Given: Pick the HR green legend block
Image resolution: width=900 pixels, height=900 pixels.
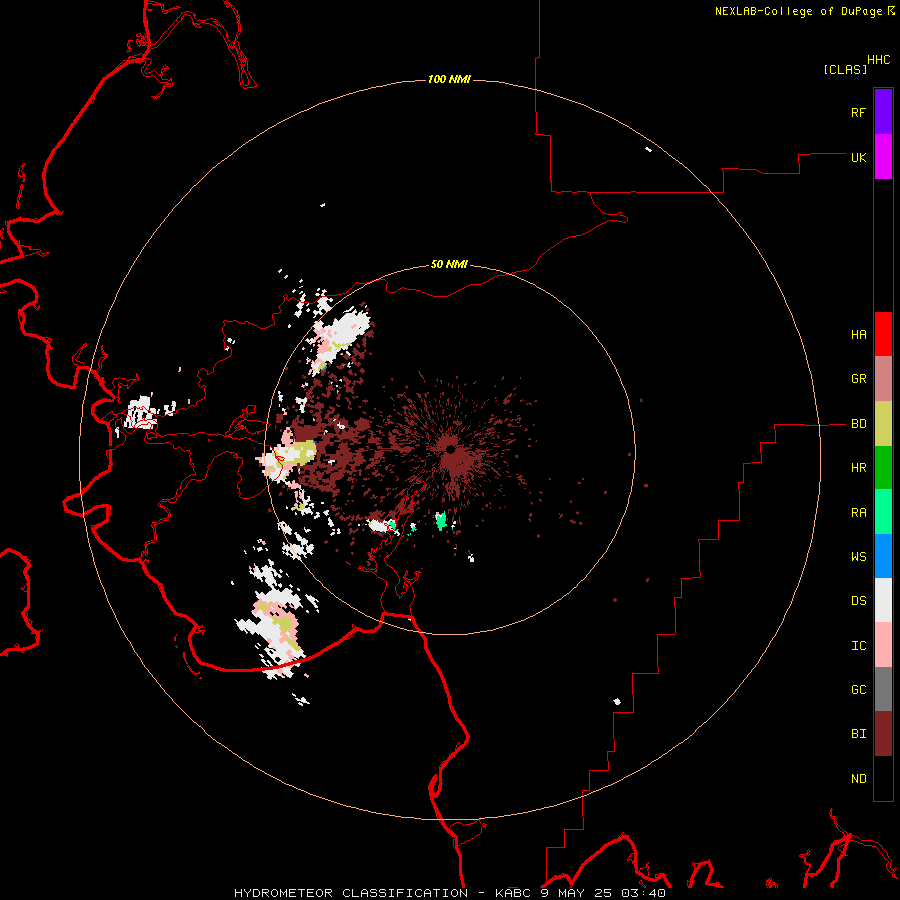Looking at the screenshot, I should pyautogui.click(x=883, y=468).
